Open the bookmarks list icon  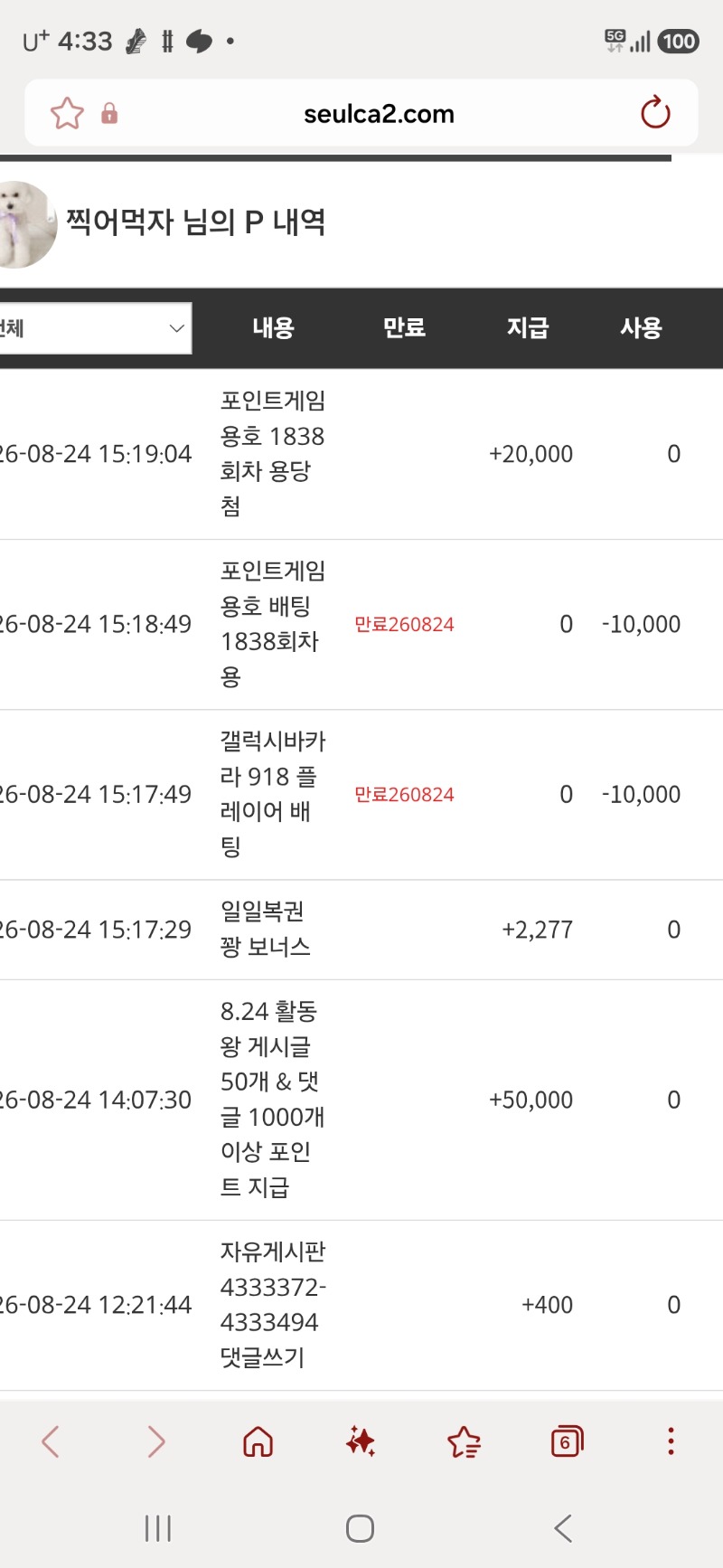point(464,1441)
